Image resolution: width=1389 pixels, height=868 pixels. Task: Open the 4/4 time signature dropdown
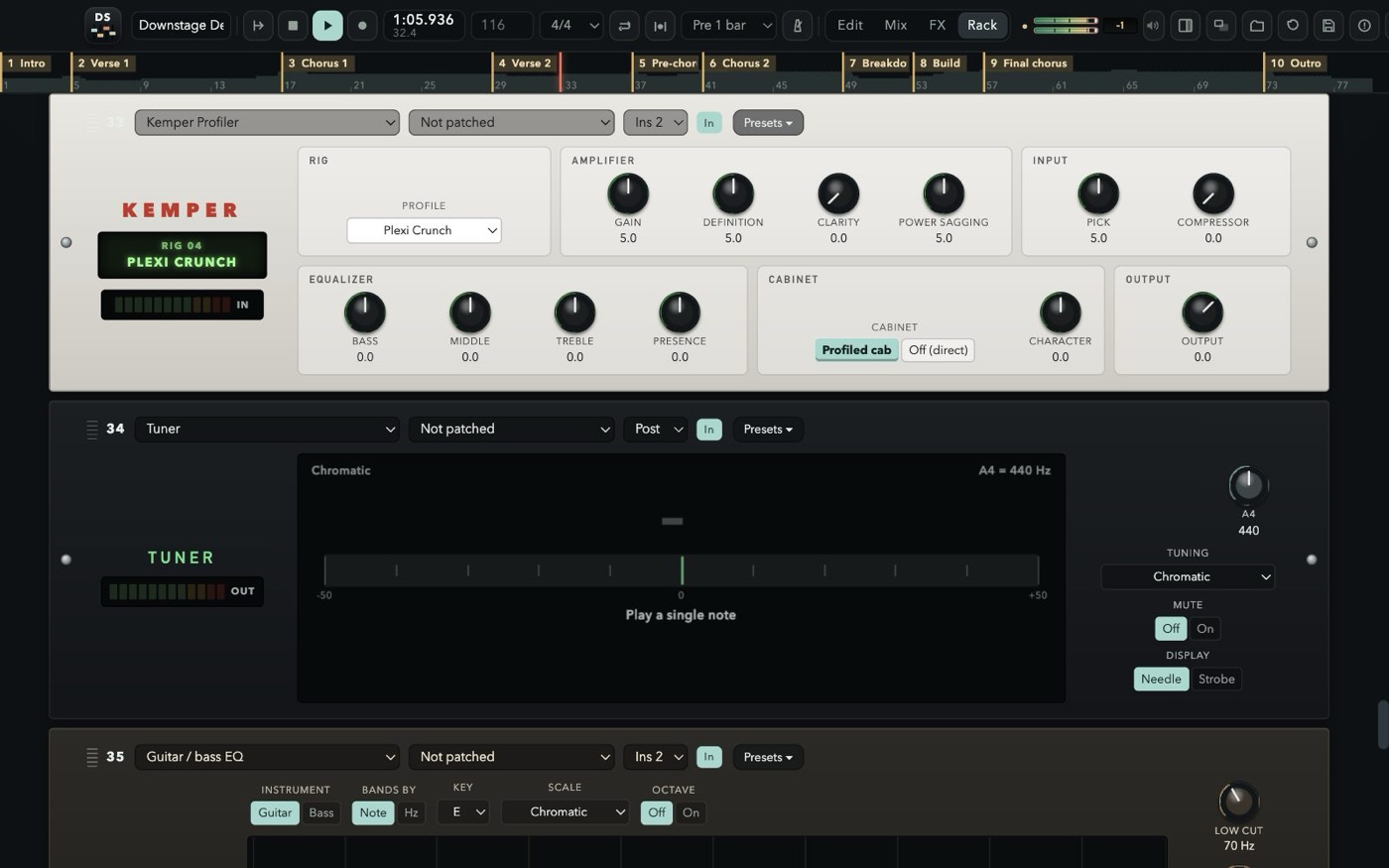572,26
